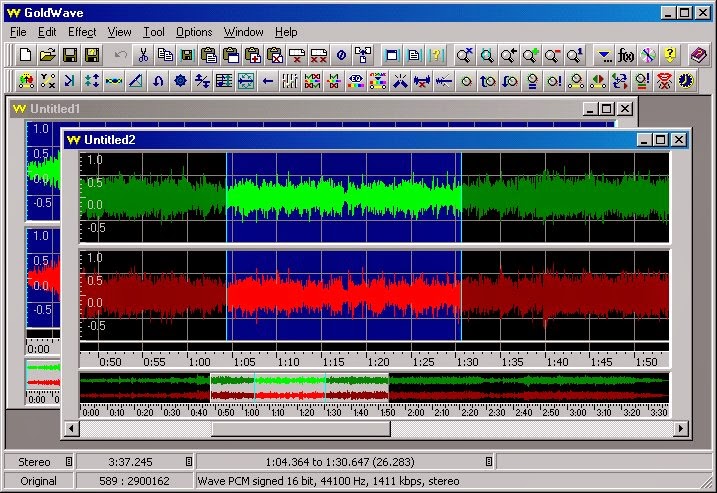Open the Tool menu
Viewport: 717px width, 493px height.
point(152,32)
